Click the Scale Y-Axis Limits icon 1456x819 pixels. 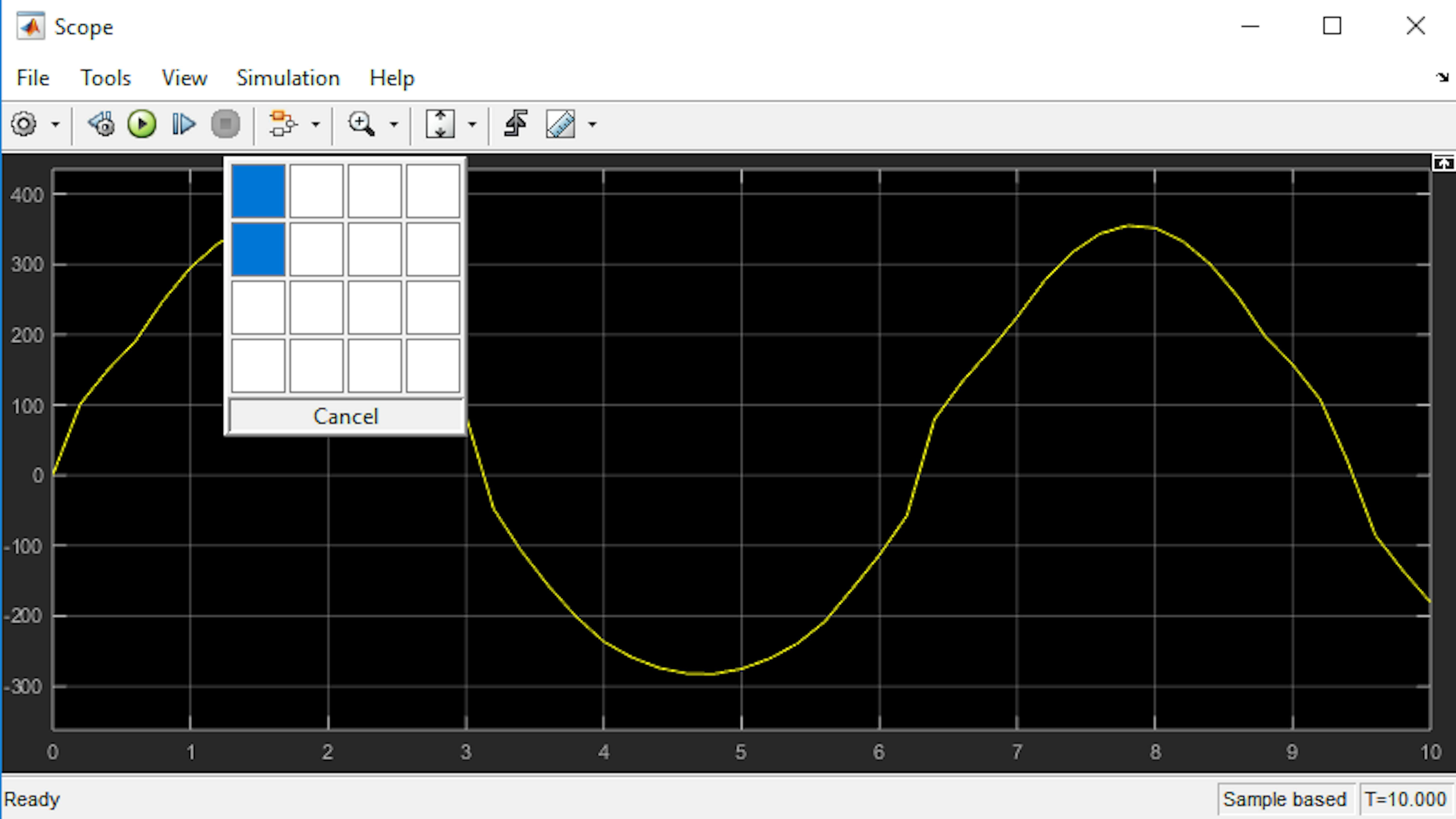pos(440,124)
